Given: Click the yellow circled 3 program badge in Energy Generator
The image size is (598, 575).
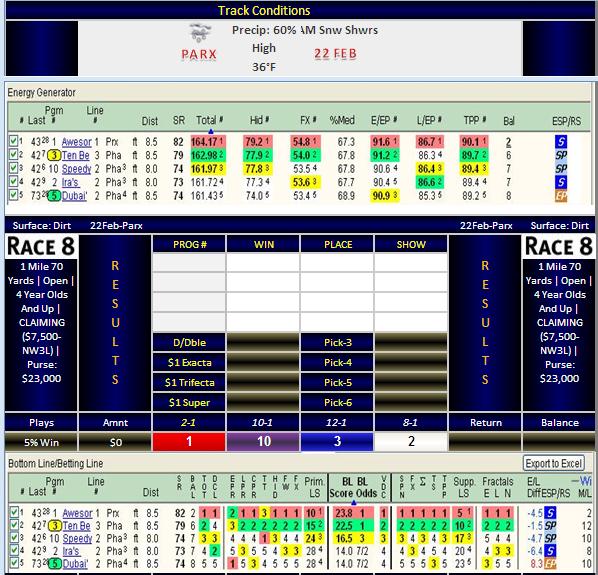Looking at the screenshot, I should tap(54, 155).
